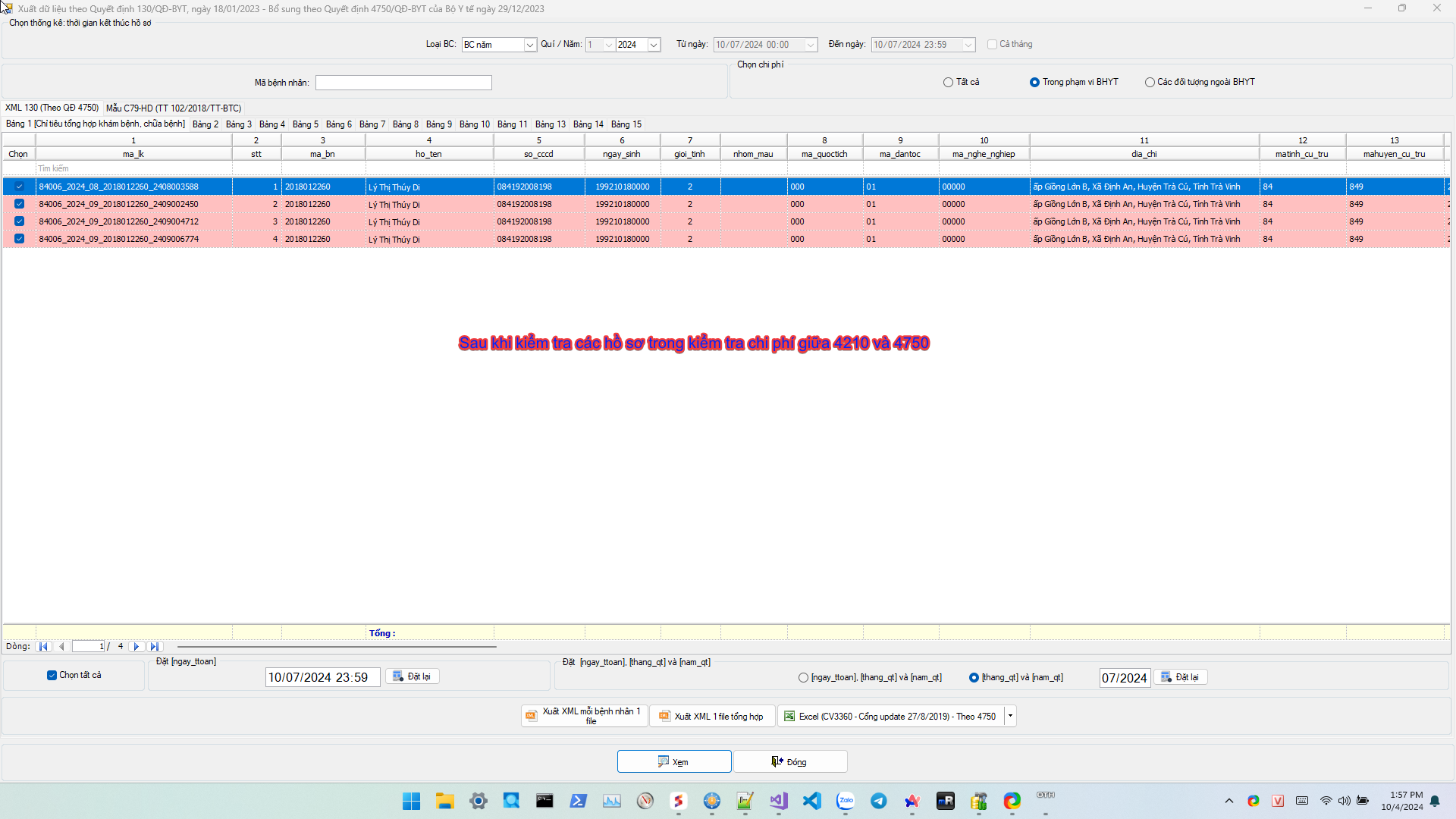
Task: Click next record navigation arrow
Action: 136,647
